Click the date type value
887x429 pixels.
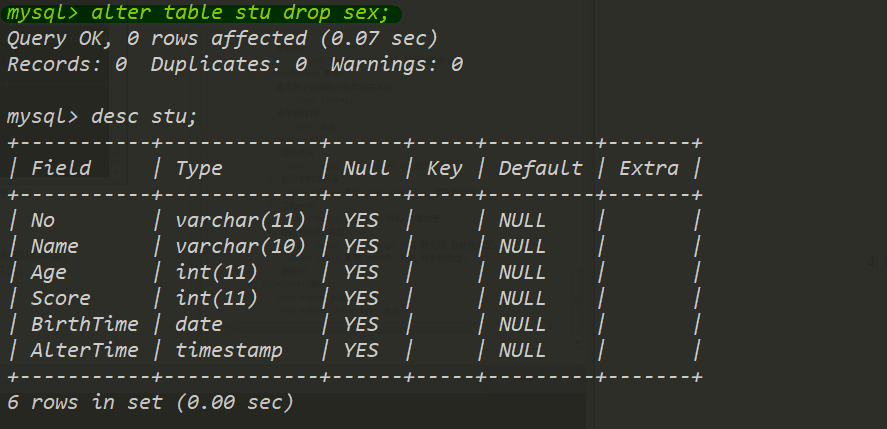coord(199,324)
